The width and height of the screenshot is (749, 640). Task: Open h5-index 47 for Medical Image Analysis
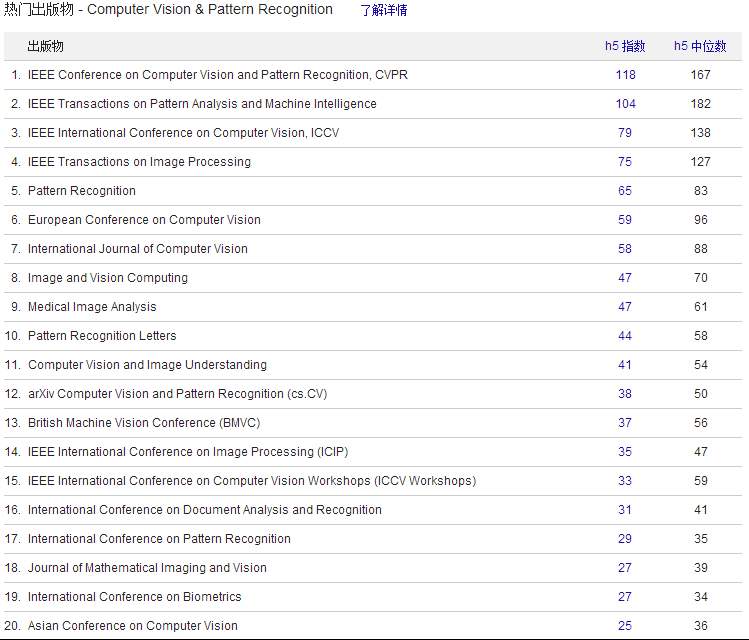pyautogui.click(x=625, y=307)
